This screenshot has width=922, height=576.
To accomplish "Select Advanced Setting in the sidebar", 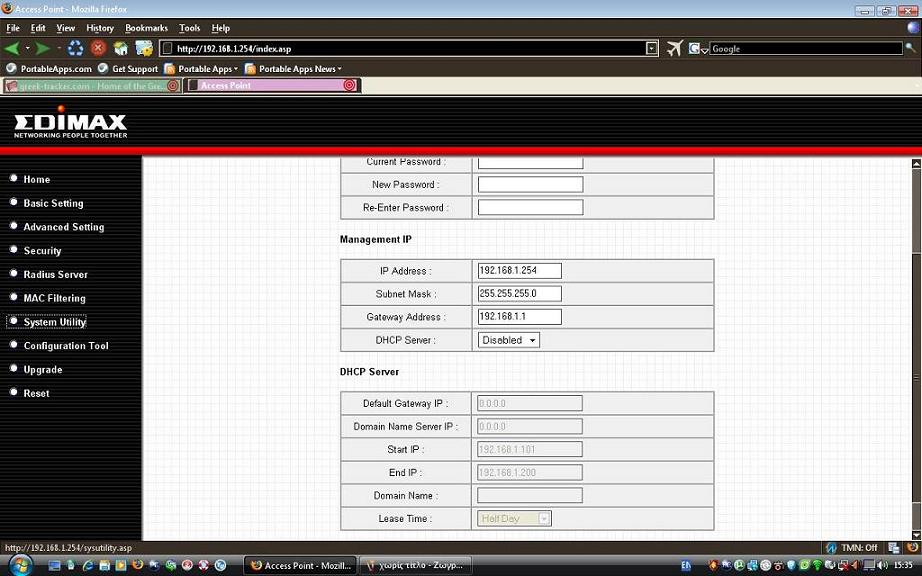I will [63, 227].
